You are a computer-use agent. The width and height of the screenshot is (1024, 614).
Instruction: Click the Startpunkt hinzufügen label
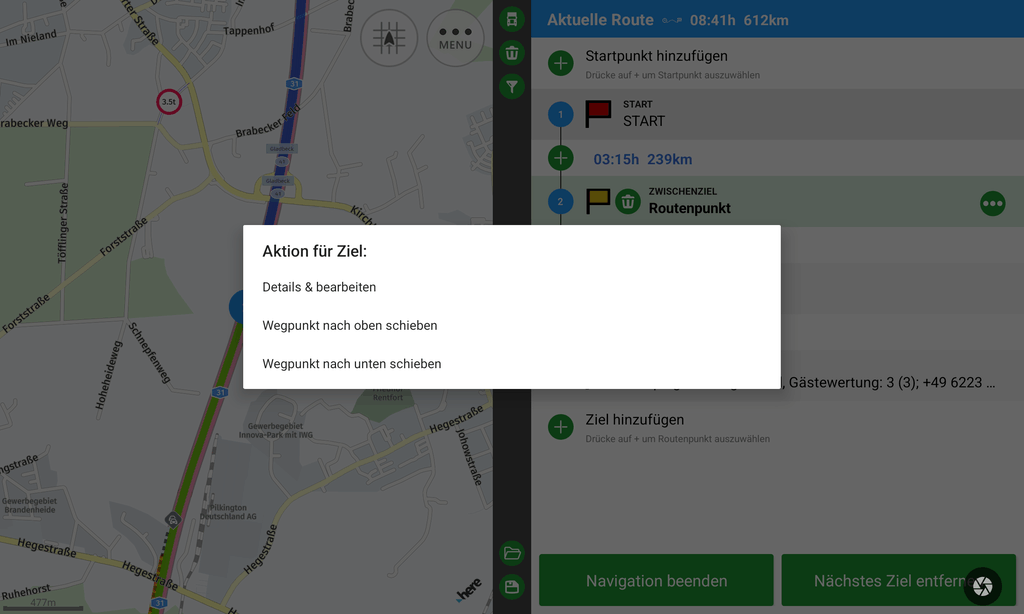(656, 56)
